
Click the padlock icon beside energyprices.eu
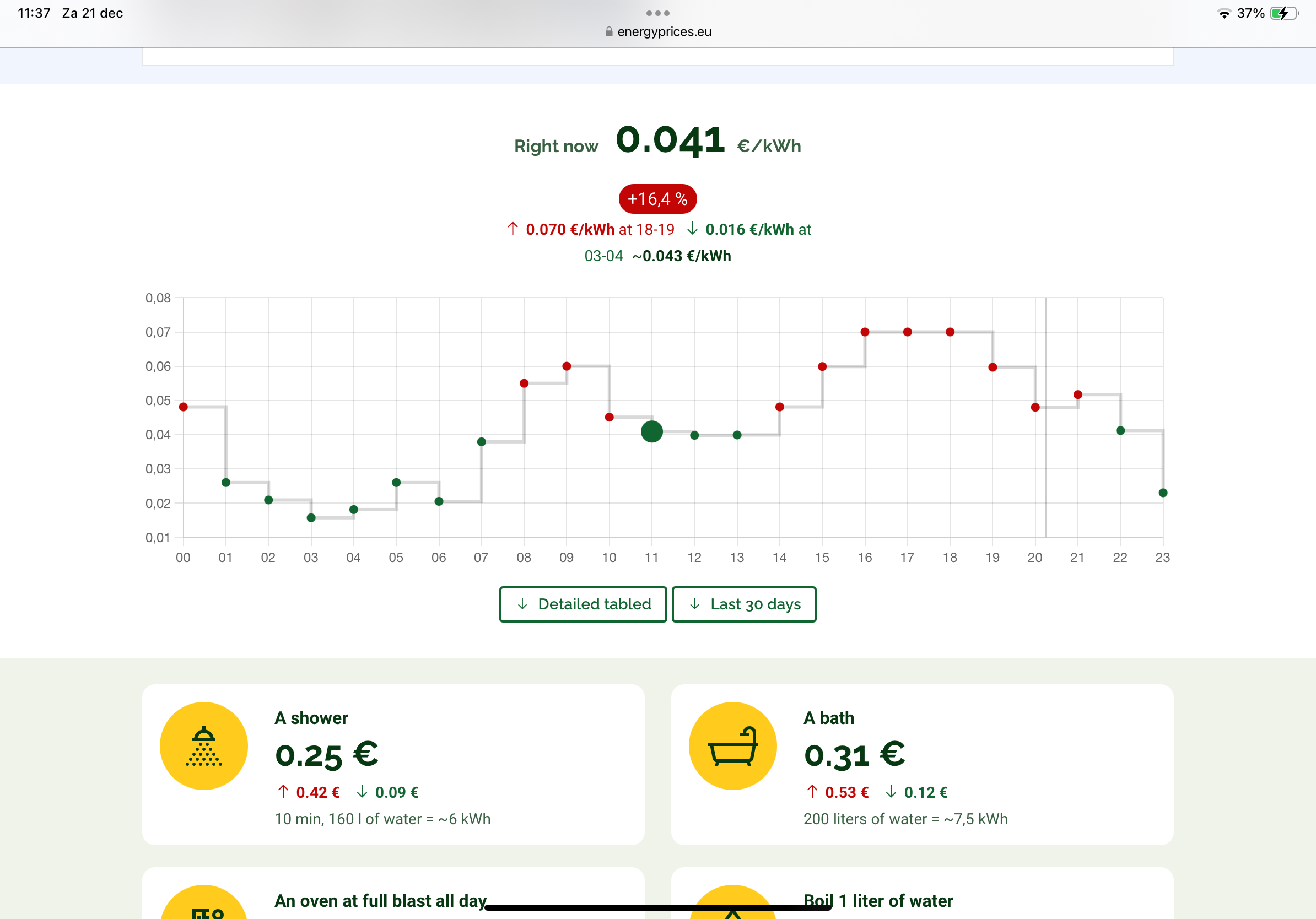tap(609, 32)
